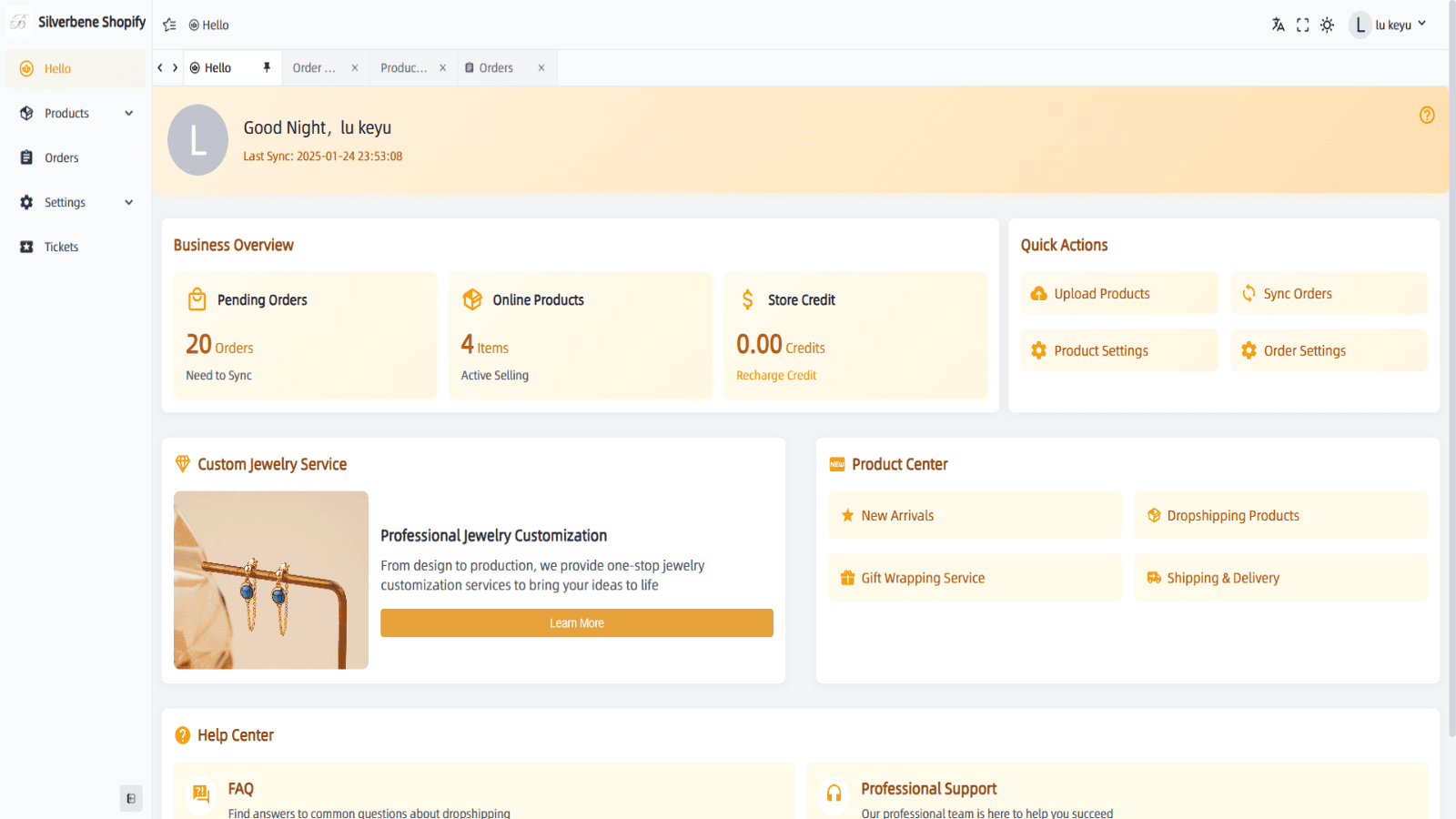
Task: Enter fullscreen mode via header icon
Action: [x=1303, y=25]
